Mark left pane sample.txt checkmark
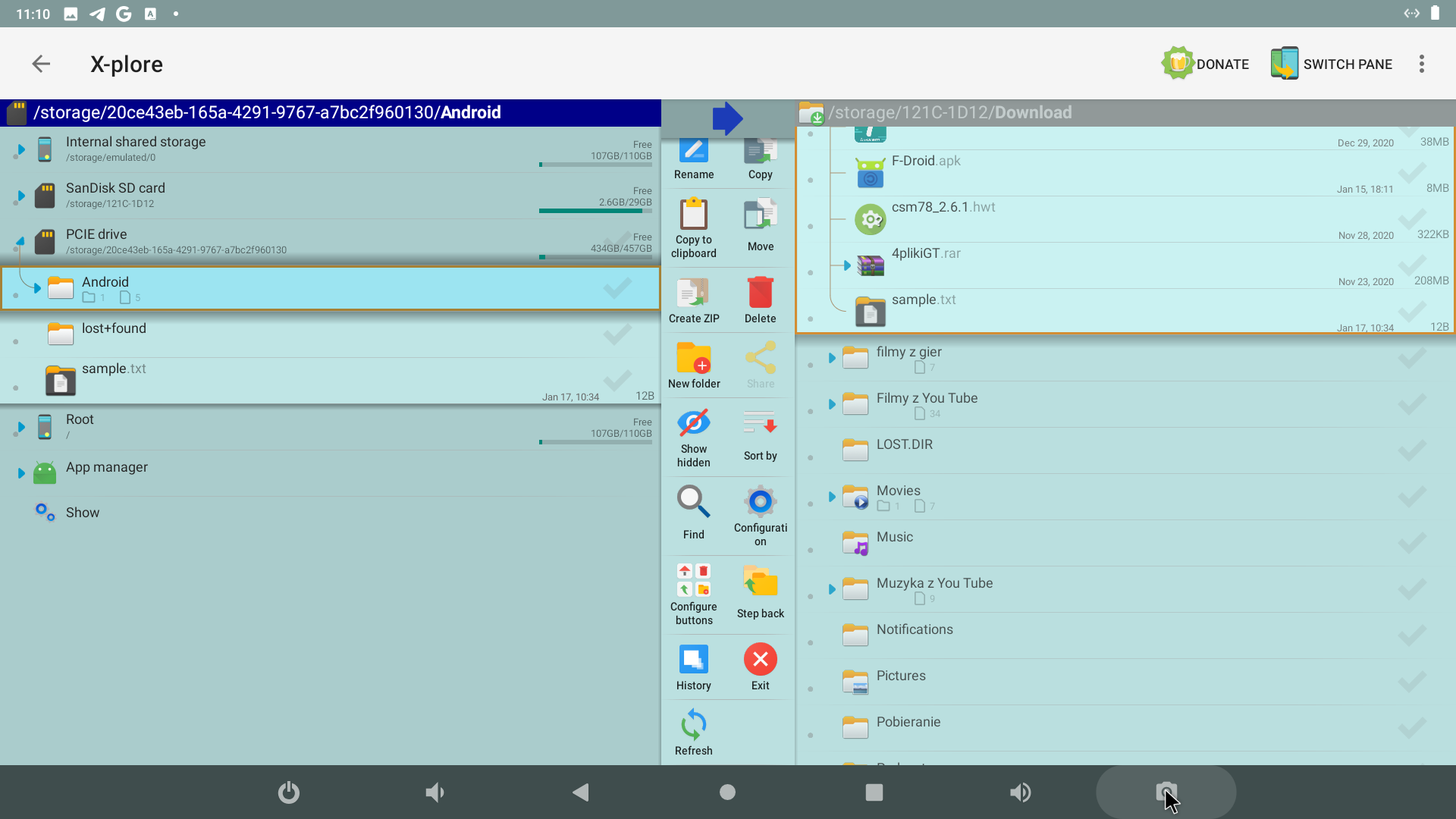Viewport: 1456px width, 819px height. point(618,379)
